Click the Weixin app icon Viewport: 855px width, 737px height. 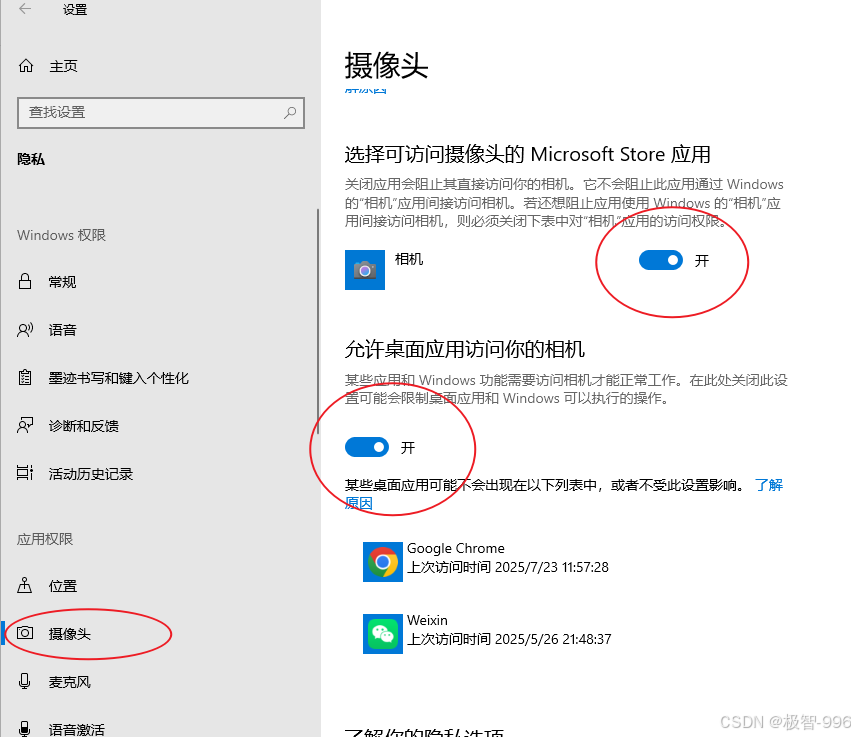tap(383, 634)
